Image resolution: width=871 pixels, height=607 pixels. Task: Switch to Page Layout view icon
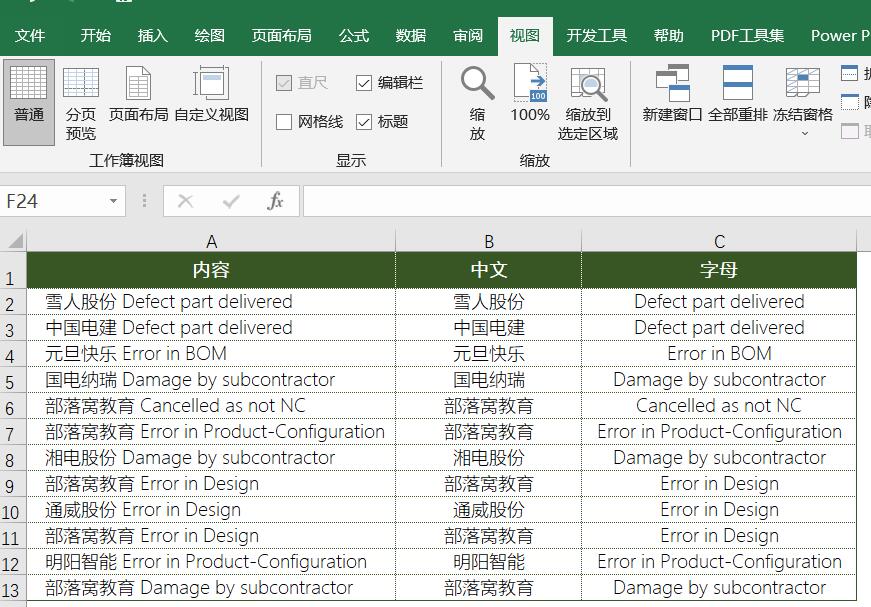tap(138, 83)
